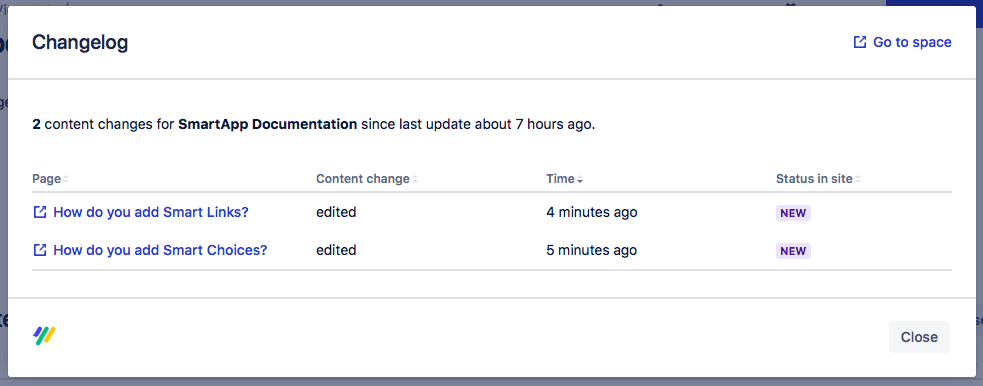The height and width of the screenshot is (386, 983).
Task: Click the colorful striped logo in the footer
Action: pyautogui.click(x=45, y=336)
